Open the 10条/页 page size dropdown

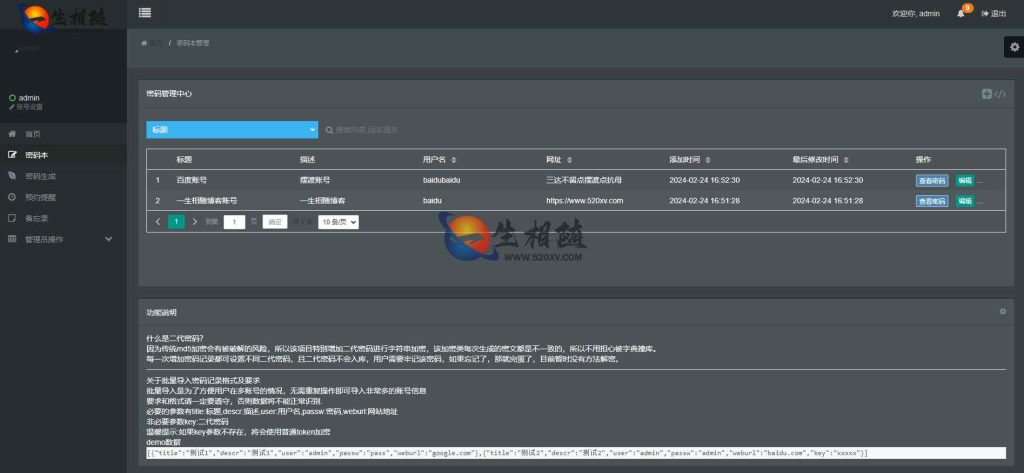[338, 222]
